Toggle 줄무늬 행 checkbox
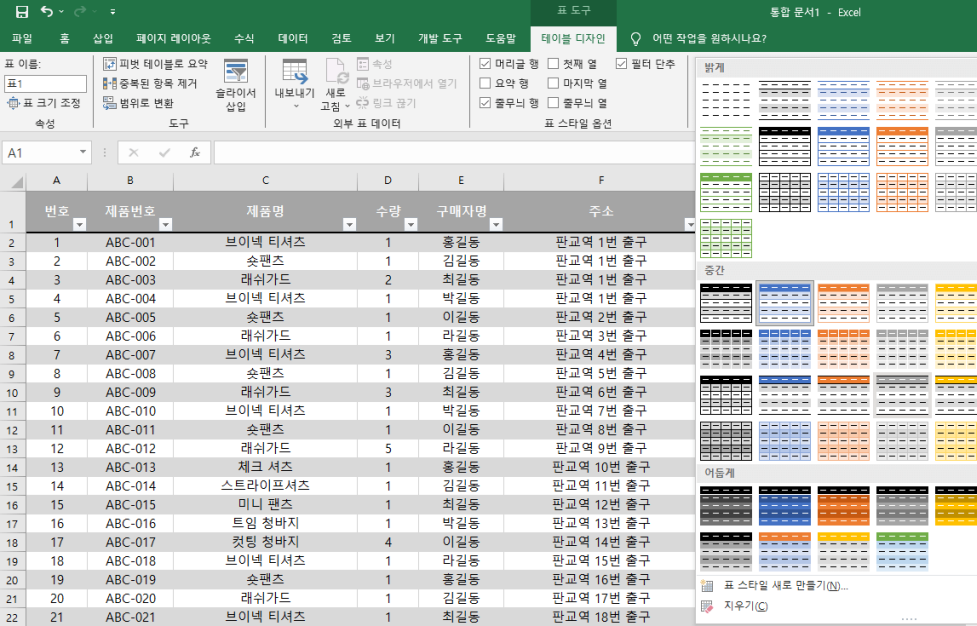Screen dimensions: 977x626 (485, 102)
